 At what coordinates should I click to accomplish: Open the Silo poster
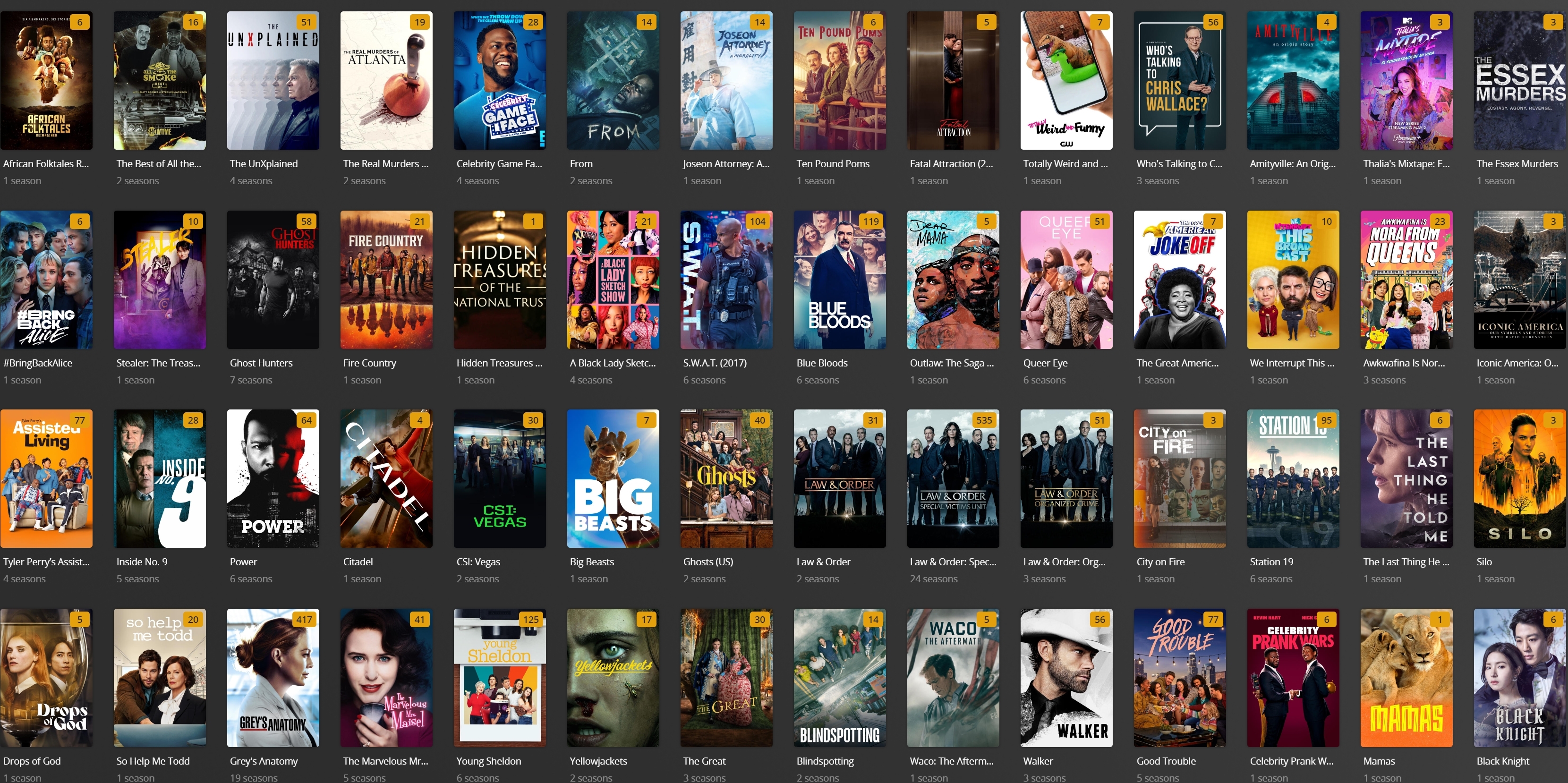click(x=1520, y=478)
